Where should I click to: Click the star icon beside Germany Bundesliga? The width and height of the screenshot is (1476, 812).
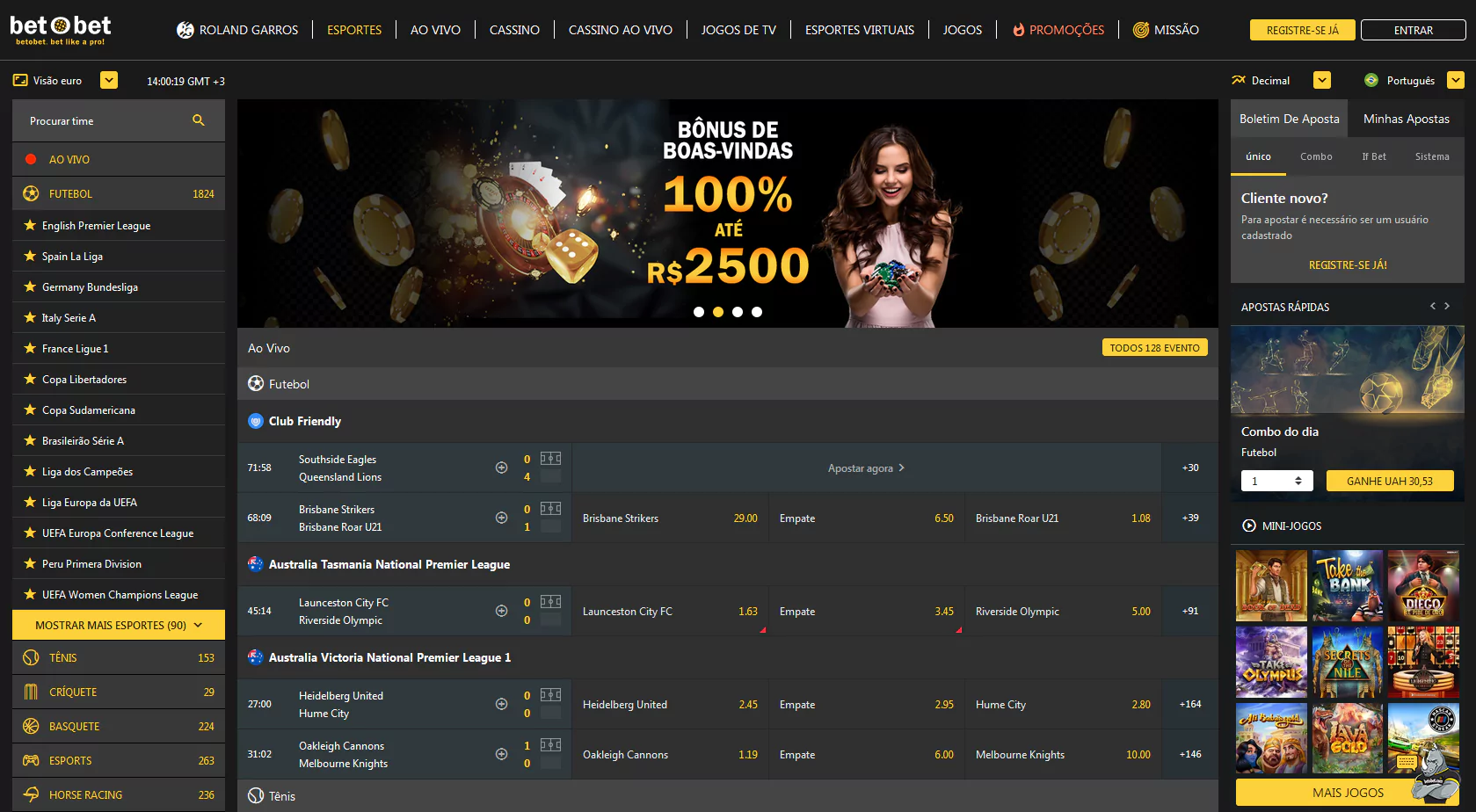[x=30, y=286]
